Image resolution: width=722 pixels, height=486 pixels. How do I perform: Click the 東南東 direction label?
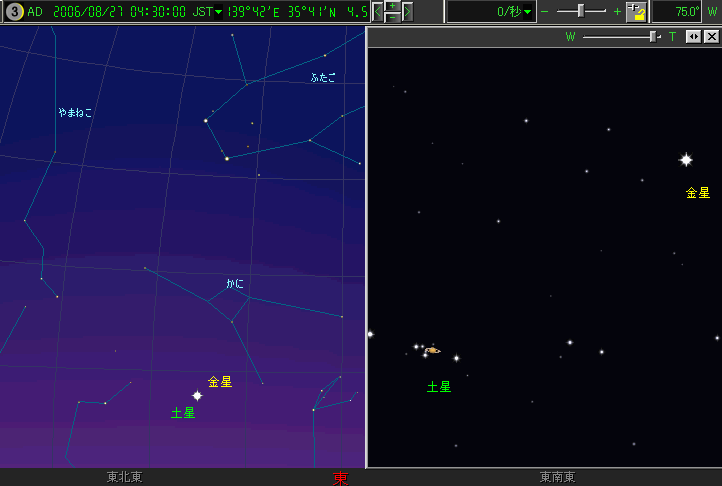[557, 478]
